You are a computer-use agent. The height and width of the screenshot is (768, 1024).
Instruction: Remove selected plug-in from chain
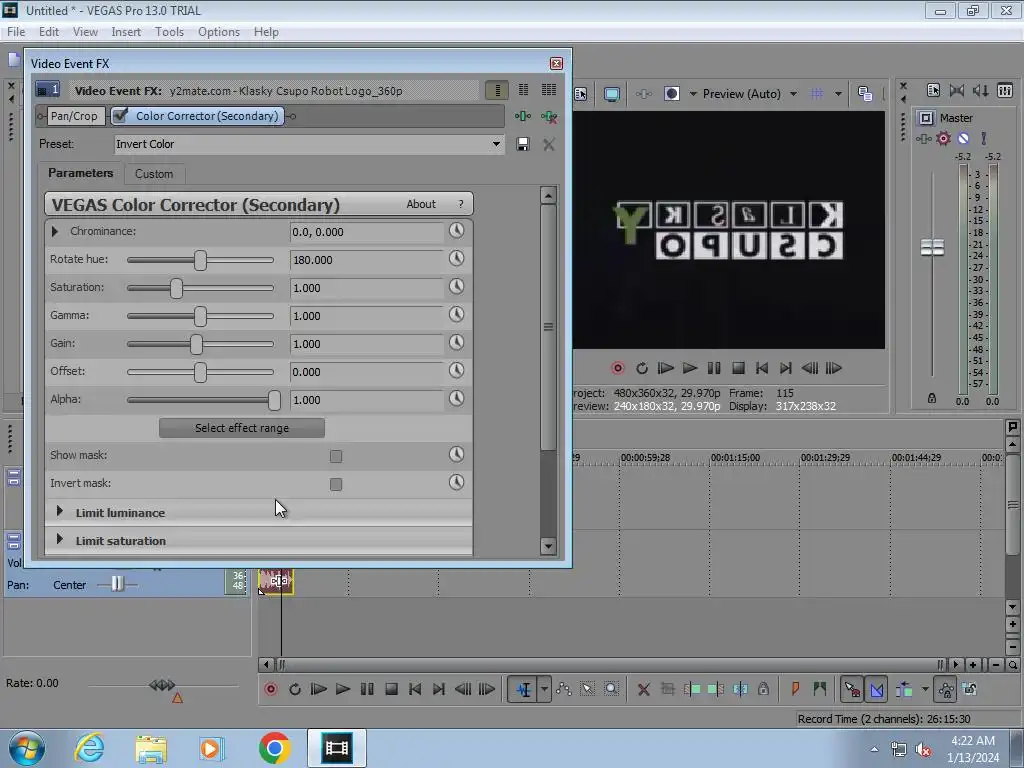[549, 116]
